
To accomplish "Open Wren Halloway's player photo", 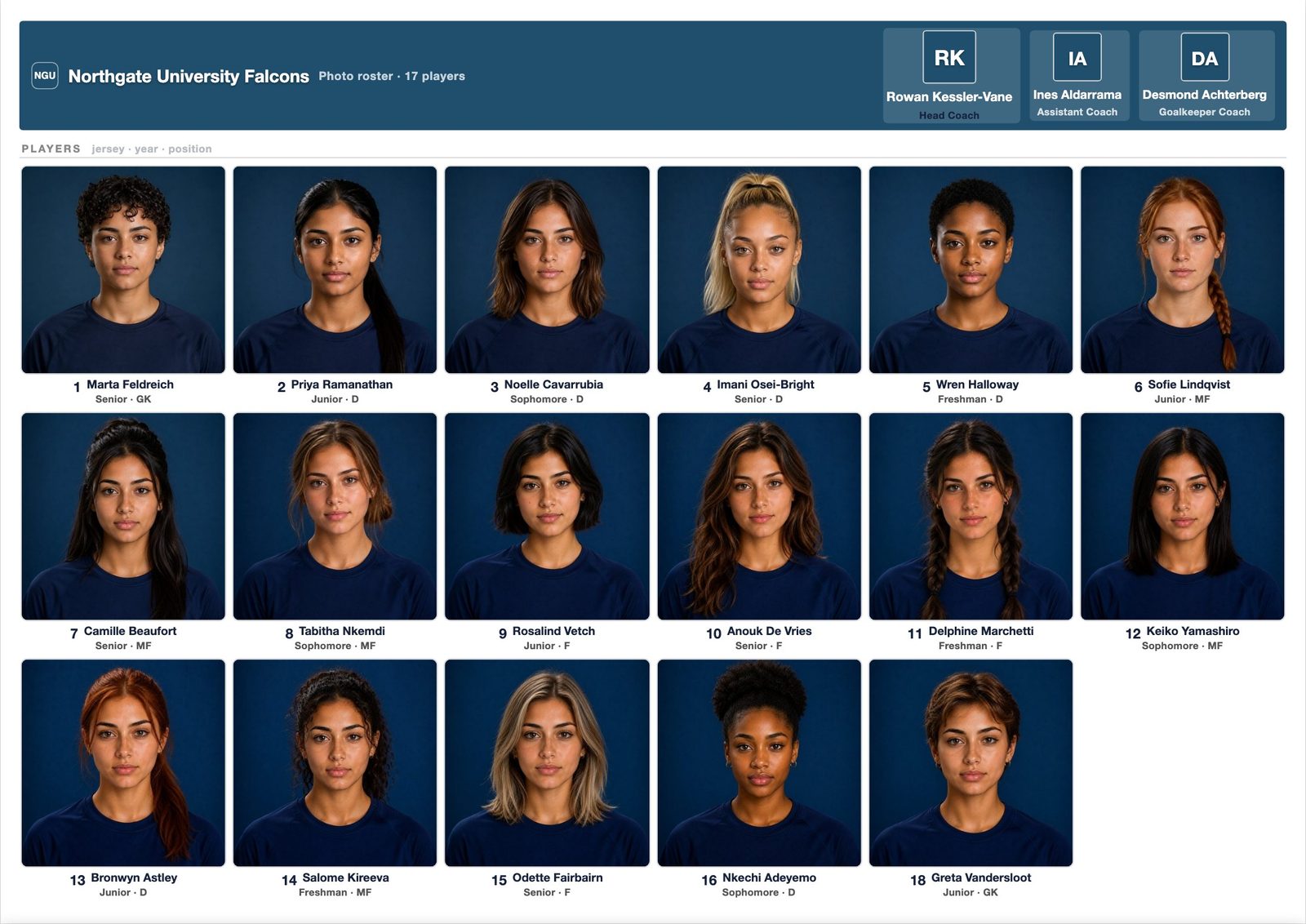I will click(971, 269).
